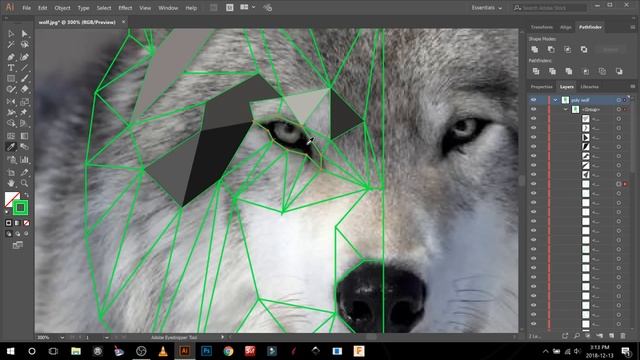This screenshot has height=360, width=640.
Task: Select the Puppet Warp pin tool
Action: 24,112
